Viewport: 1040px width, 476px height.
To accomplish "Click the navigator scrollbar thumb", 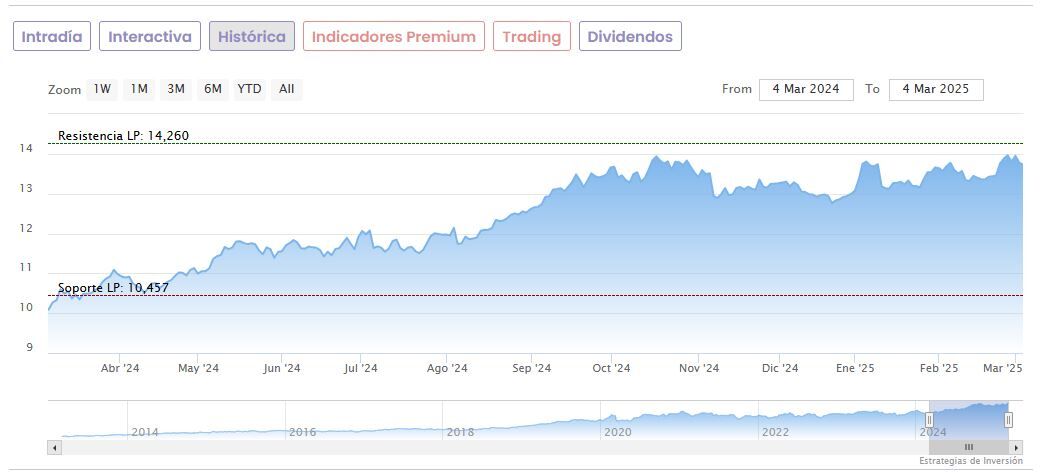I will pos(968,447).
